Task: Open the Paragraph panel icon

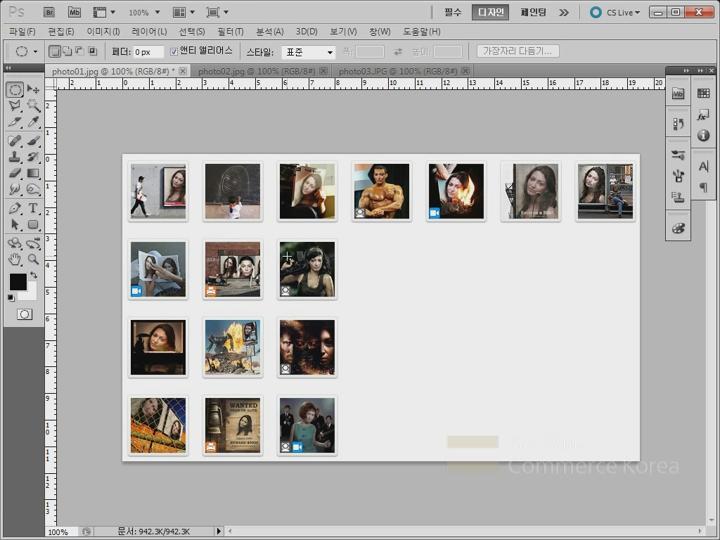Action: point(703,187)
